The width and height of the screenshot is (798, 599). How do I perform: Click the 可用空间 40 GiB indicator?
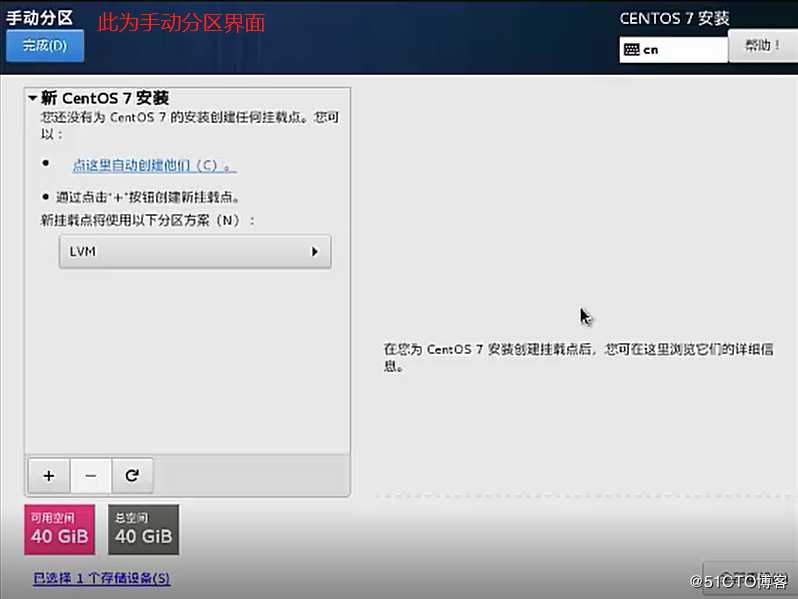click(x=60, y=529)
